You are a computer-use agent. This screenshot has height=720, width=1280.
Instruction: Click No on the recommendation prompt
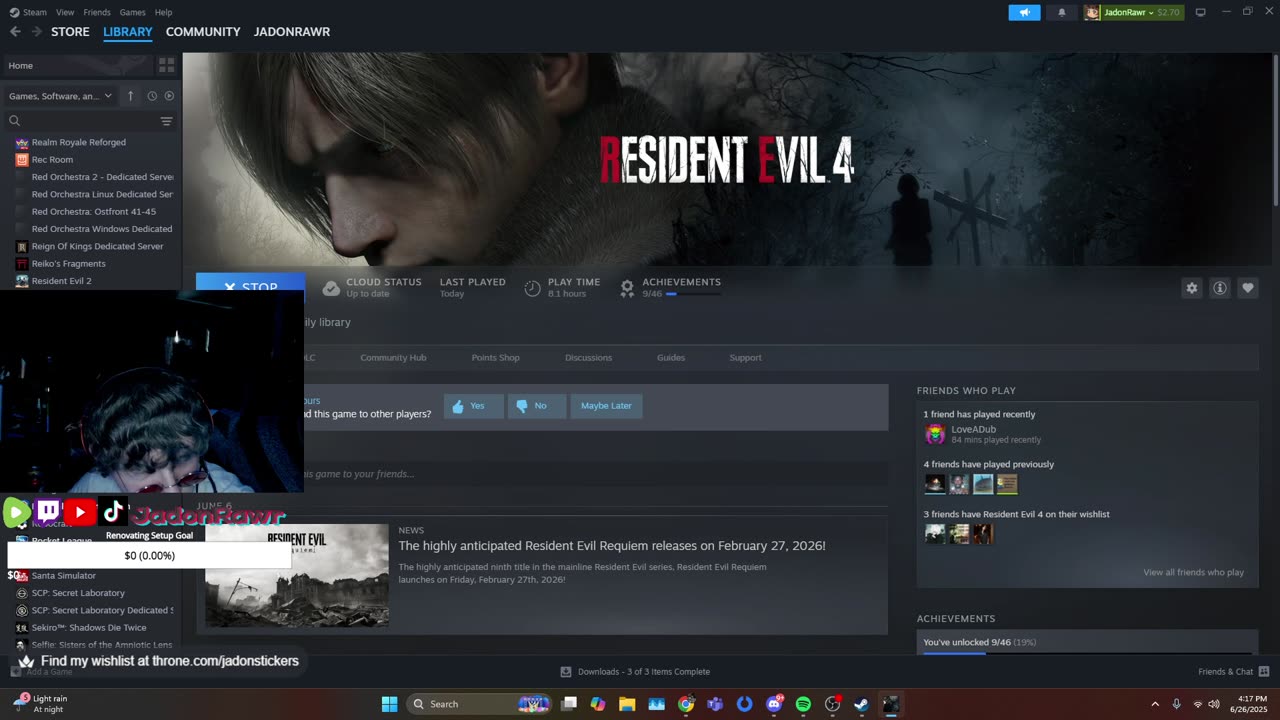pos(537,406)
